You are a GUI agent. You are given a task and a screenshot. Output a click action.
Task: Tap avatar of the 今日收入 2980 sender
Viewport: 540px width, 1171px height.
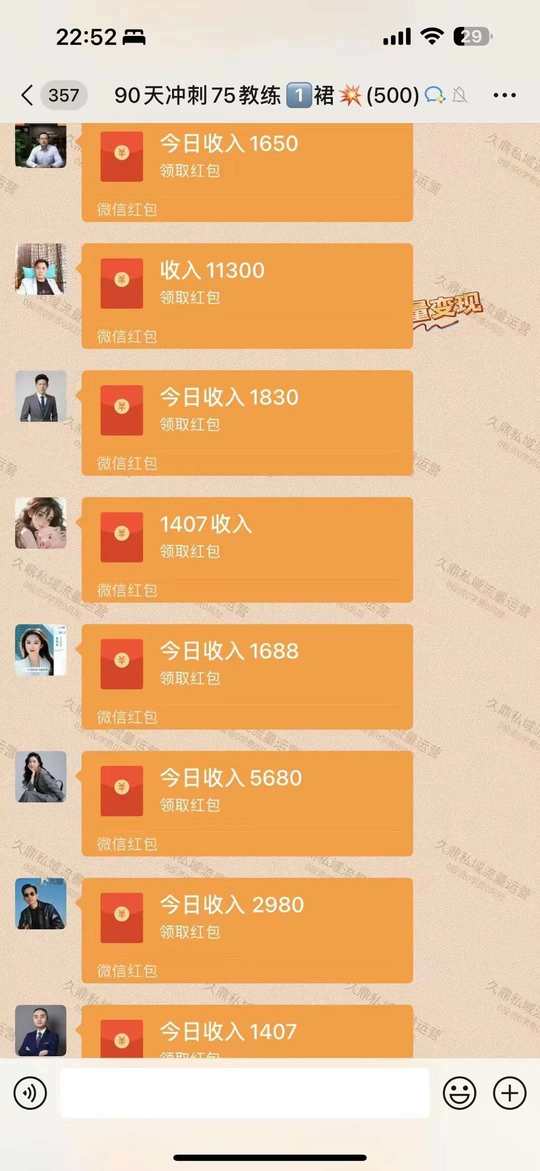[x=40, y=904]
